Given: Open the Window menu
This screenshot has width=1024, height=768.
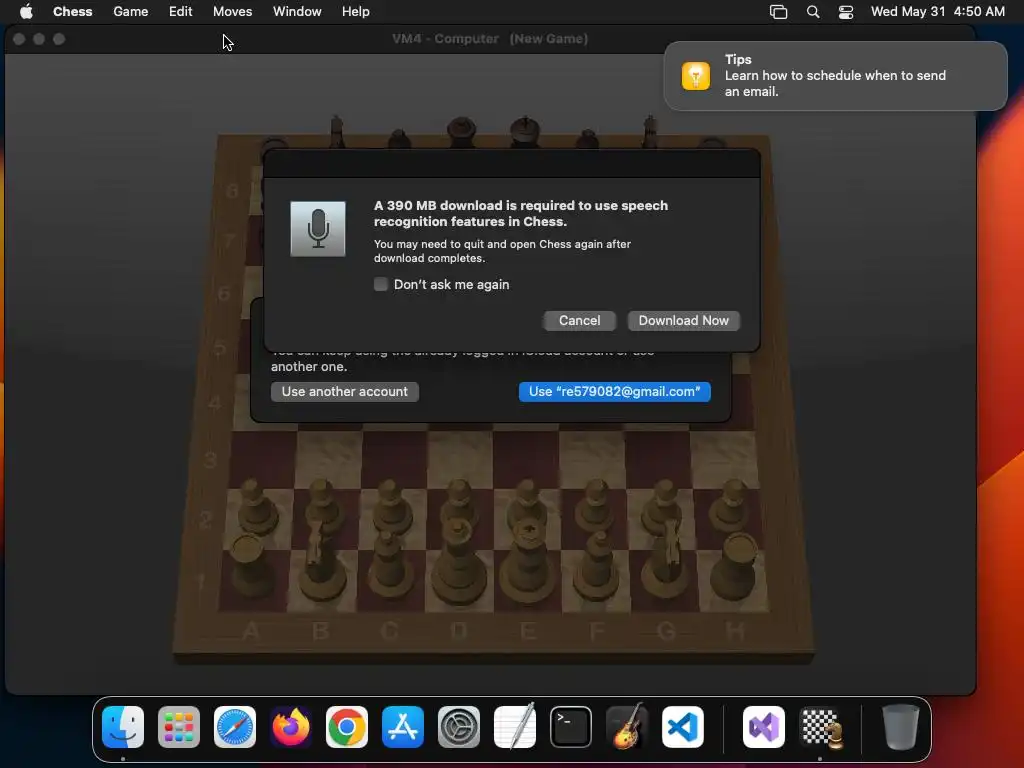Looking at the screenshot, I should (x=297, y=12).
